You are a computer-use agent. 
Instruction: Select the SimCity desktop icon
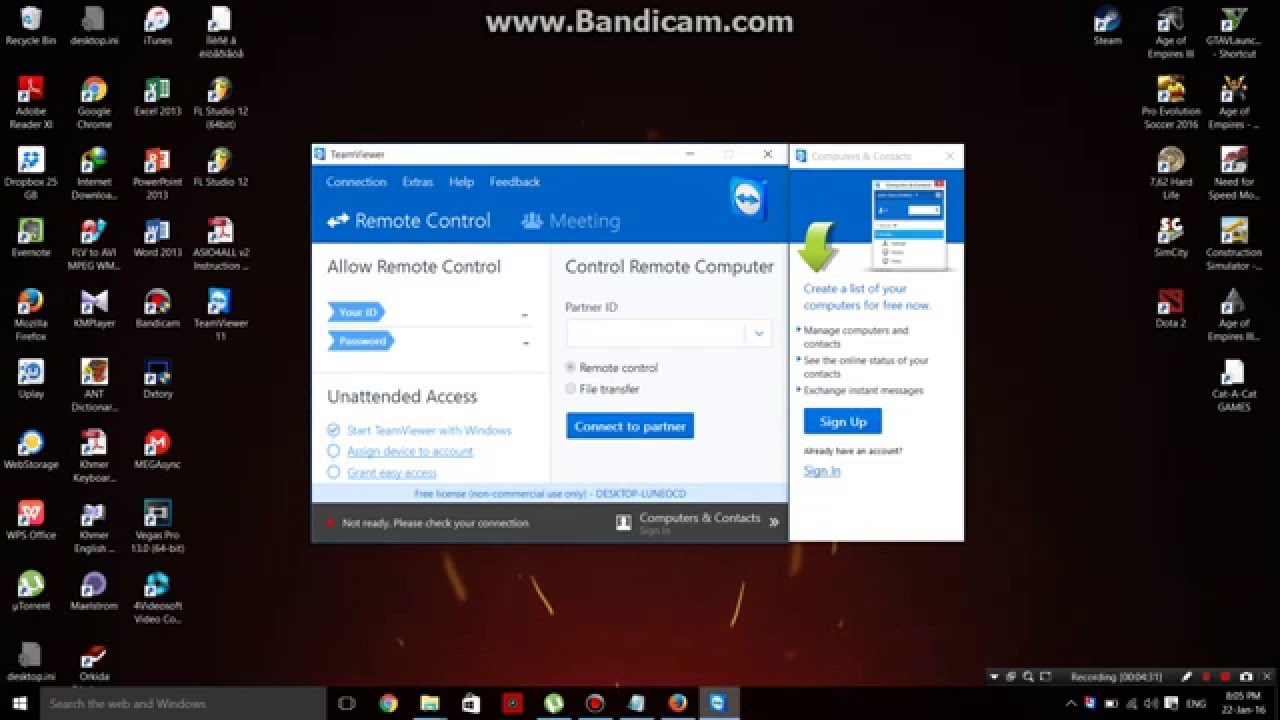1170,238
